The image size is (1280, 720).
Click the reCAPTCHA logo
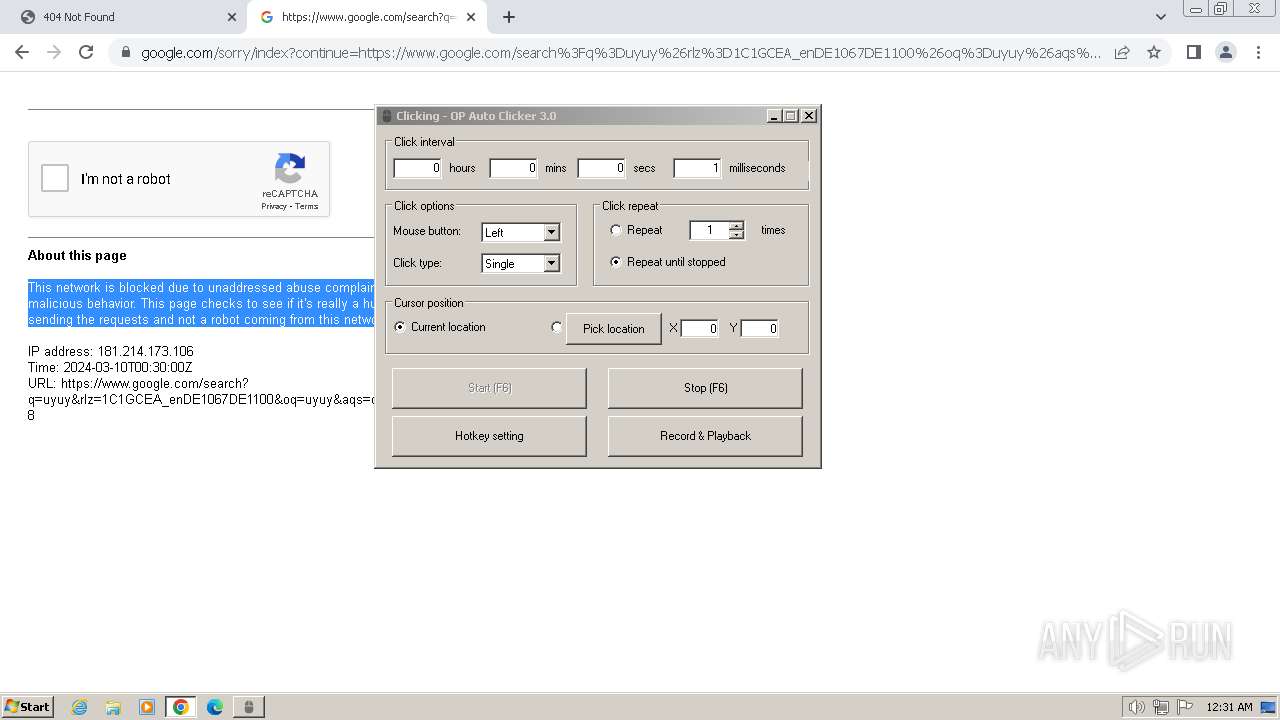pyautogui.click(x=290, y=169)
